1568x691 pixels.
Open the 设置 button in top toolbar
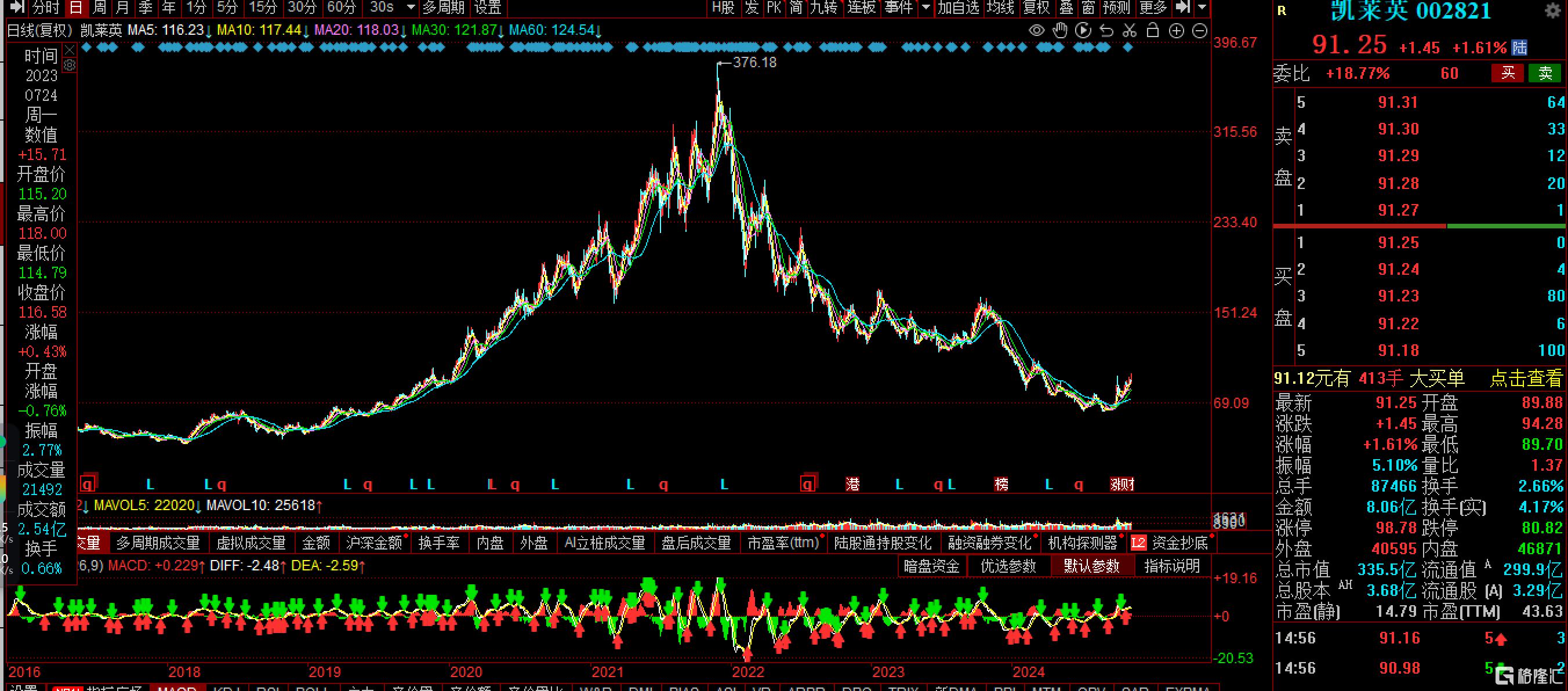click(x=488, y=8)
